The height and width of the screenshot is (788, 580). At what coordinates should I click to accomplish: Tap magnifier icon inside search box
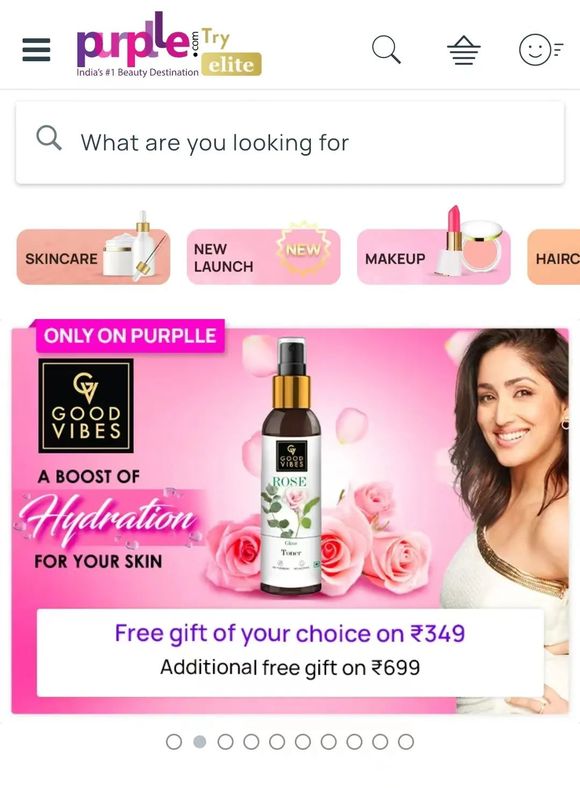(x=49, y=138)
